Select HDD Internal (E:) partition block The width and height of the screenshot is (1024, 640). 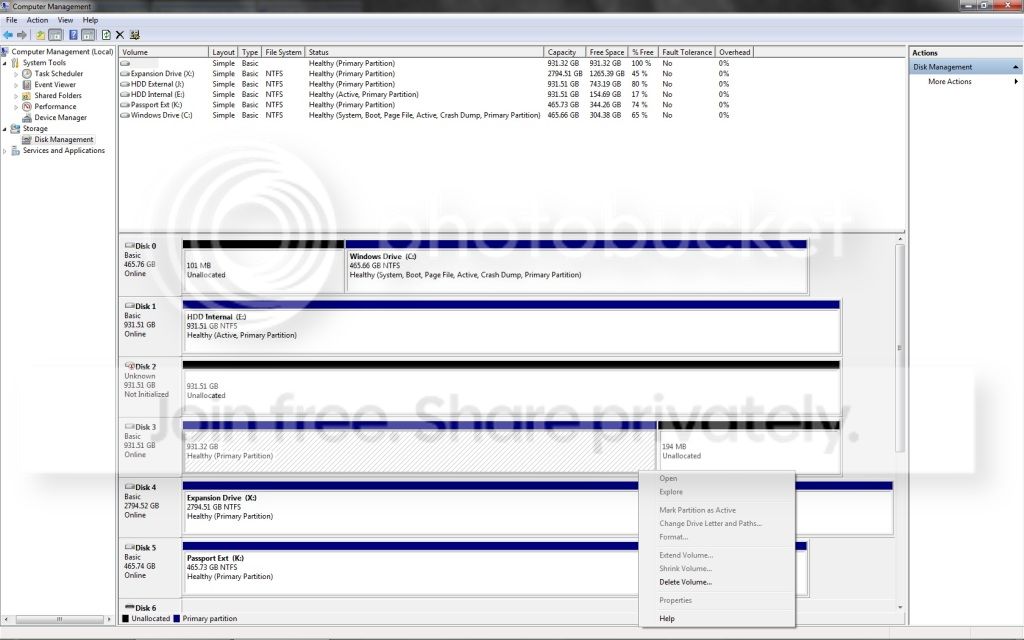pos(511,327)
